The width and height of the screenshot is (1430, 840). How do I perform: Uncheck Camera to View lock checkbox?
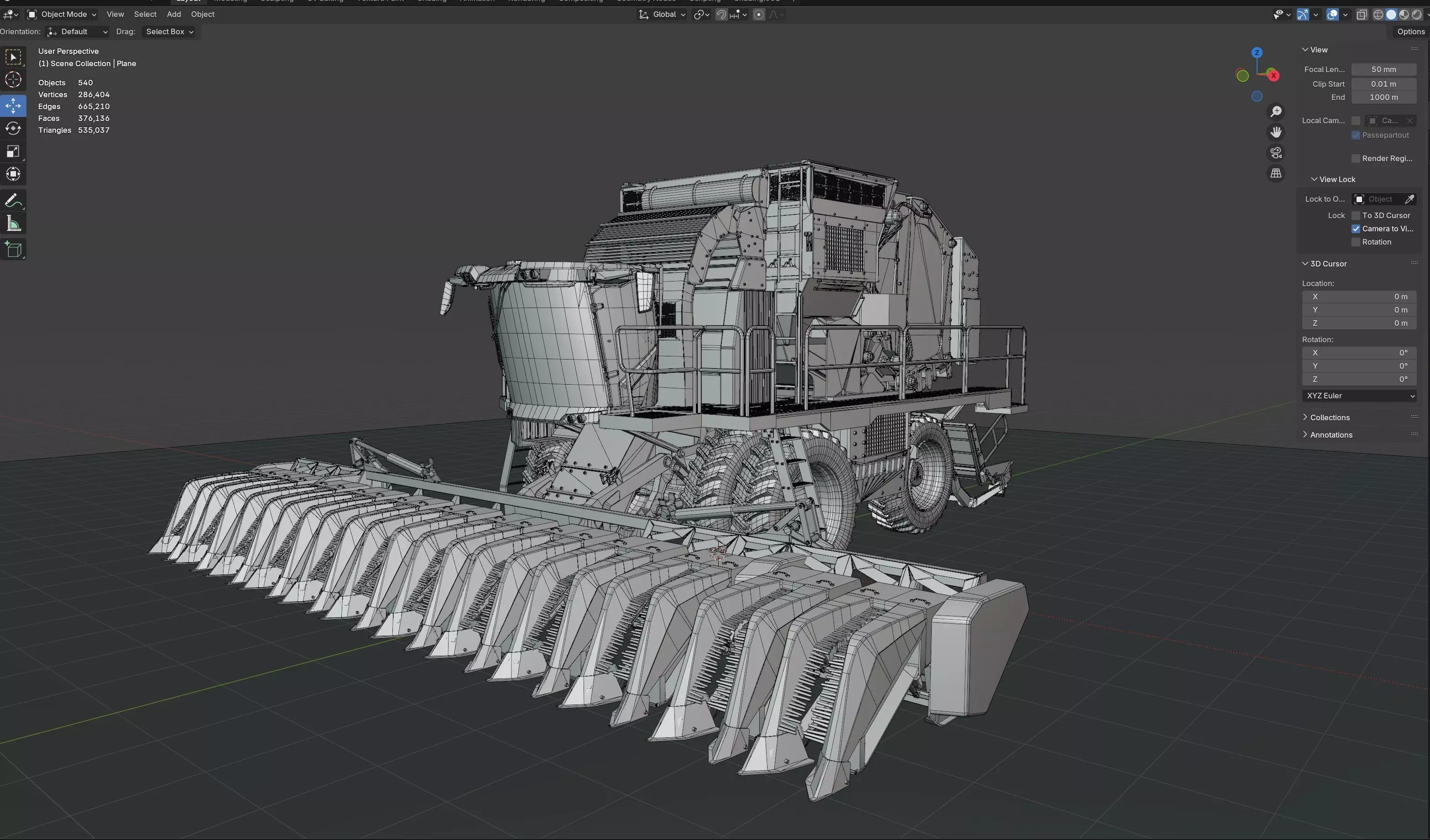(x=1356, y=229)
